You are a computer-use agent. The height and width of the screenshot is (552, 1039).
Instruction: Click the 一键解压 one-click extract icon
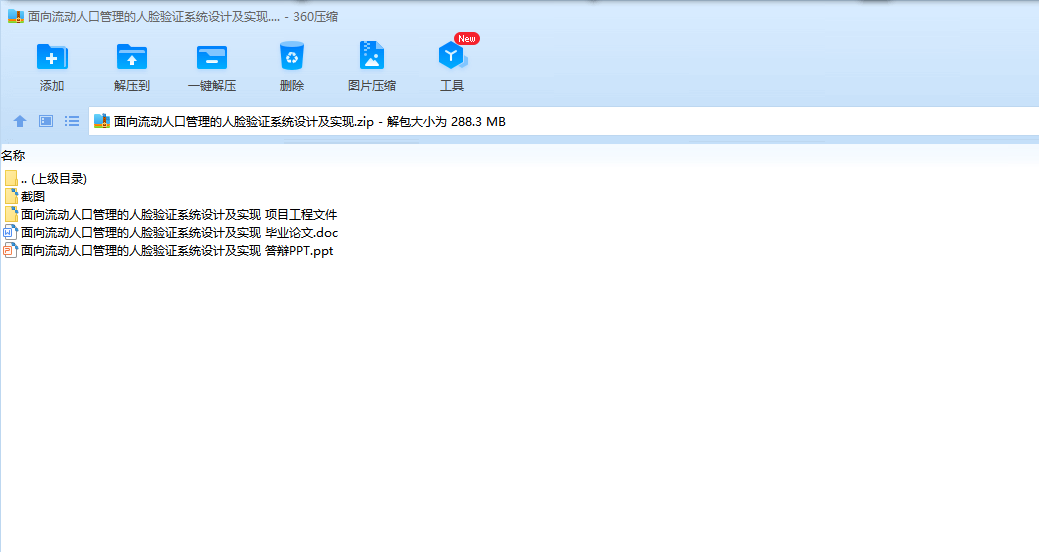212,57
